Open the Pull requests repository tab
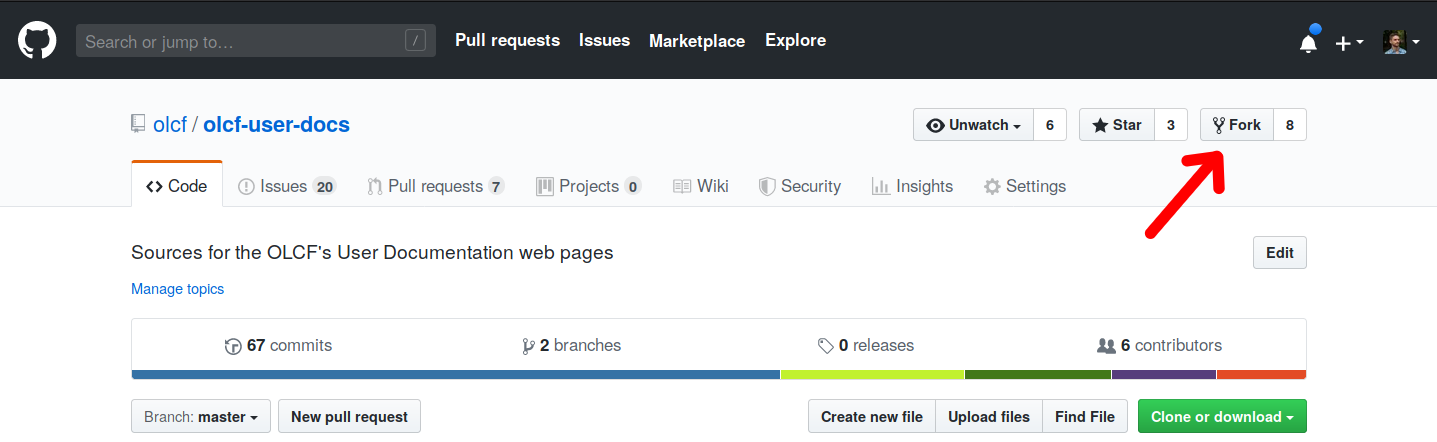1437x442 pixels. pyautogui.click(x=435, y=186)
